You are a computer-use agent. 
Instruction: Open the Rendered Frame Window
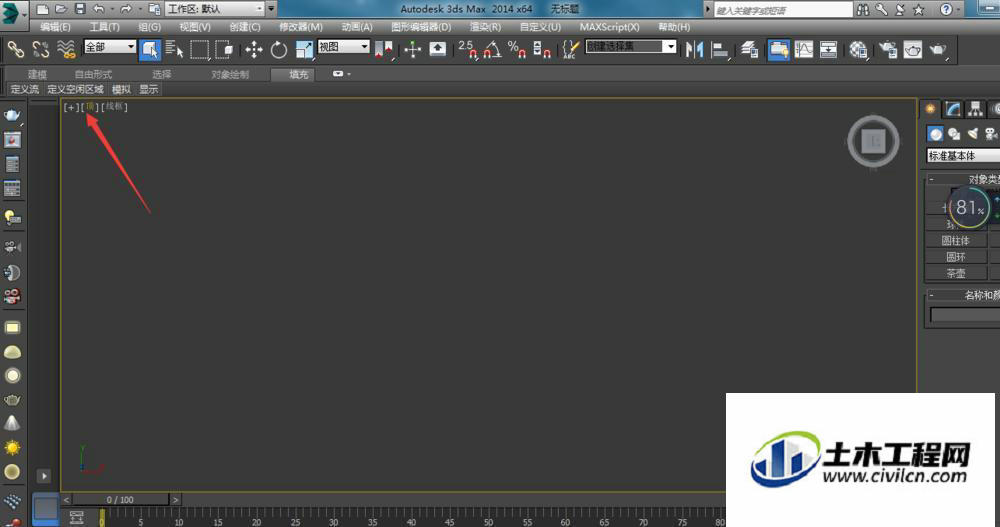coord(913,49)
